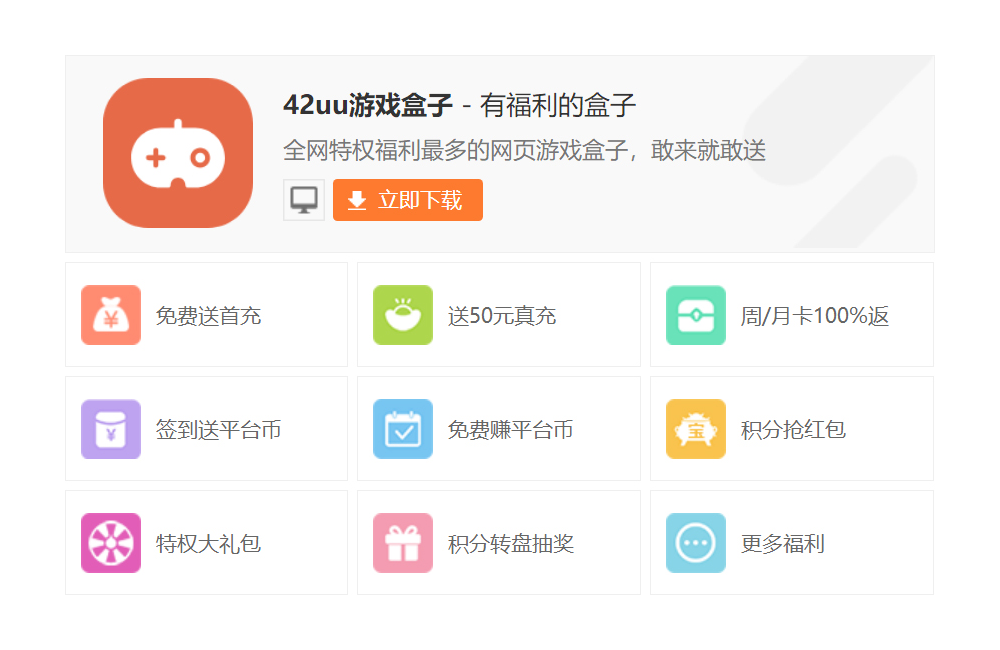Screen dimensions: 1000x650
Task: Open the 更多福利 label
Action: (x=783, y=544)
